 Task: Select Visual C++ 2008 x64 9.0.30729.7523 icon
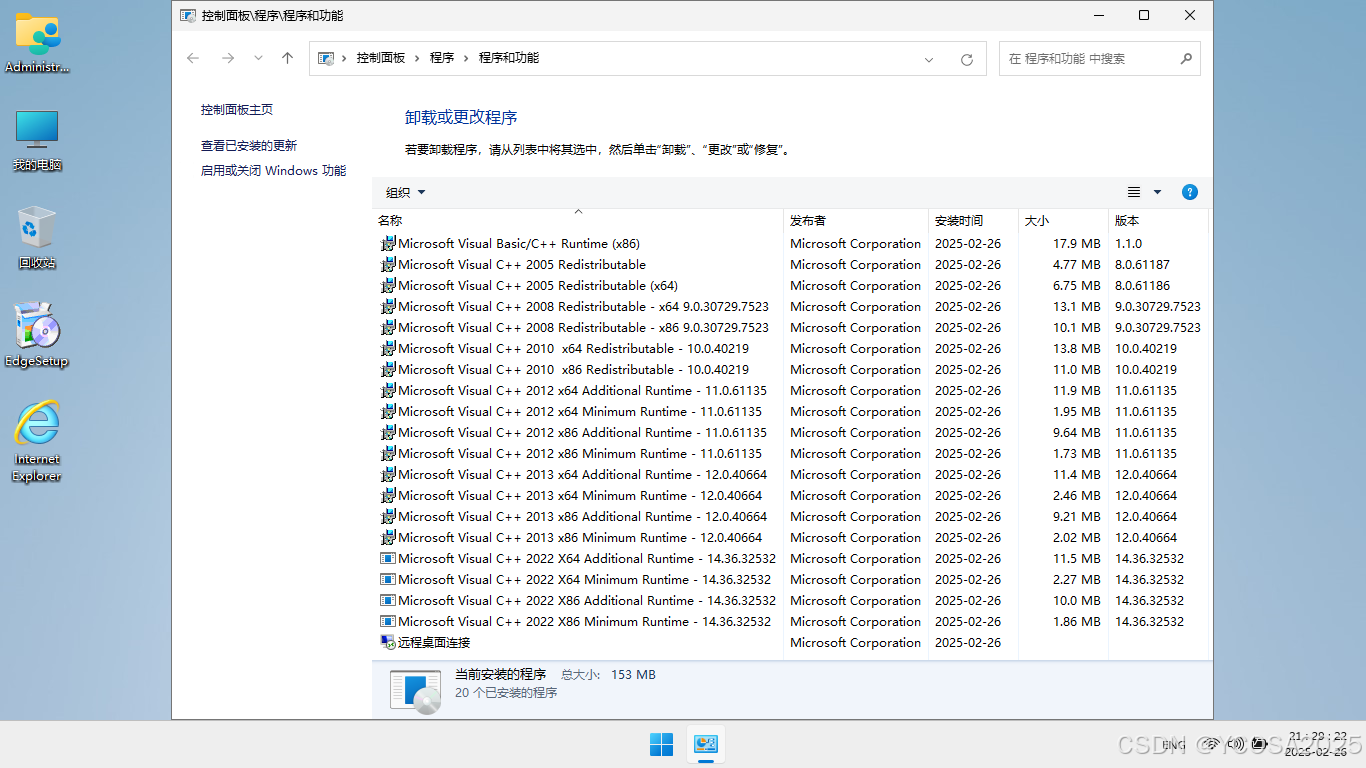(x=388, y=307)
